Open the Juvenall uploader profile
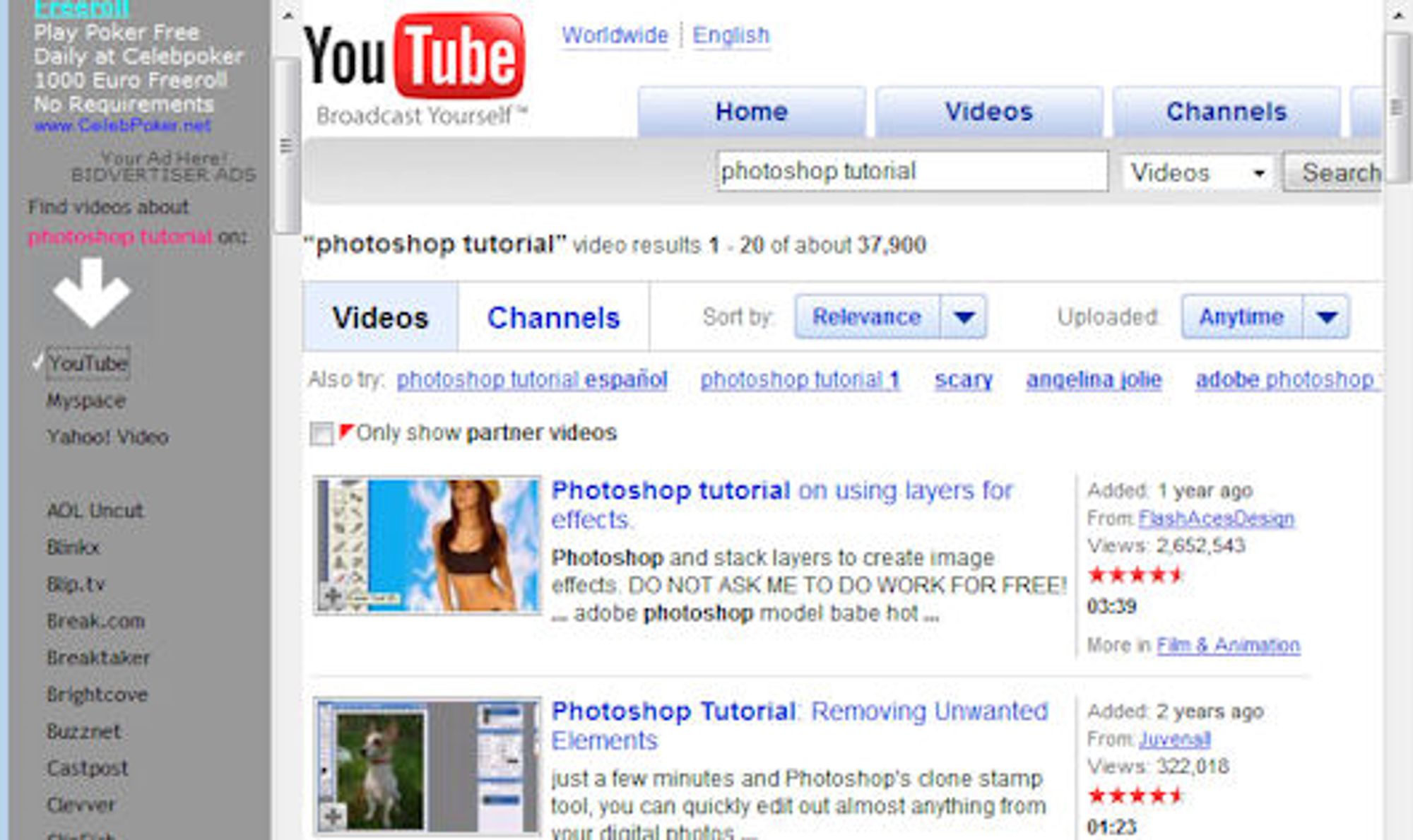This screenshot has height=840, width=1413. (1174, 740)
